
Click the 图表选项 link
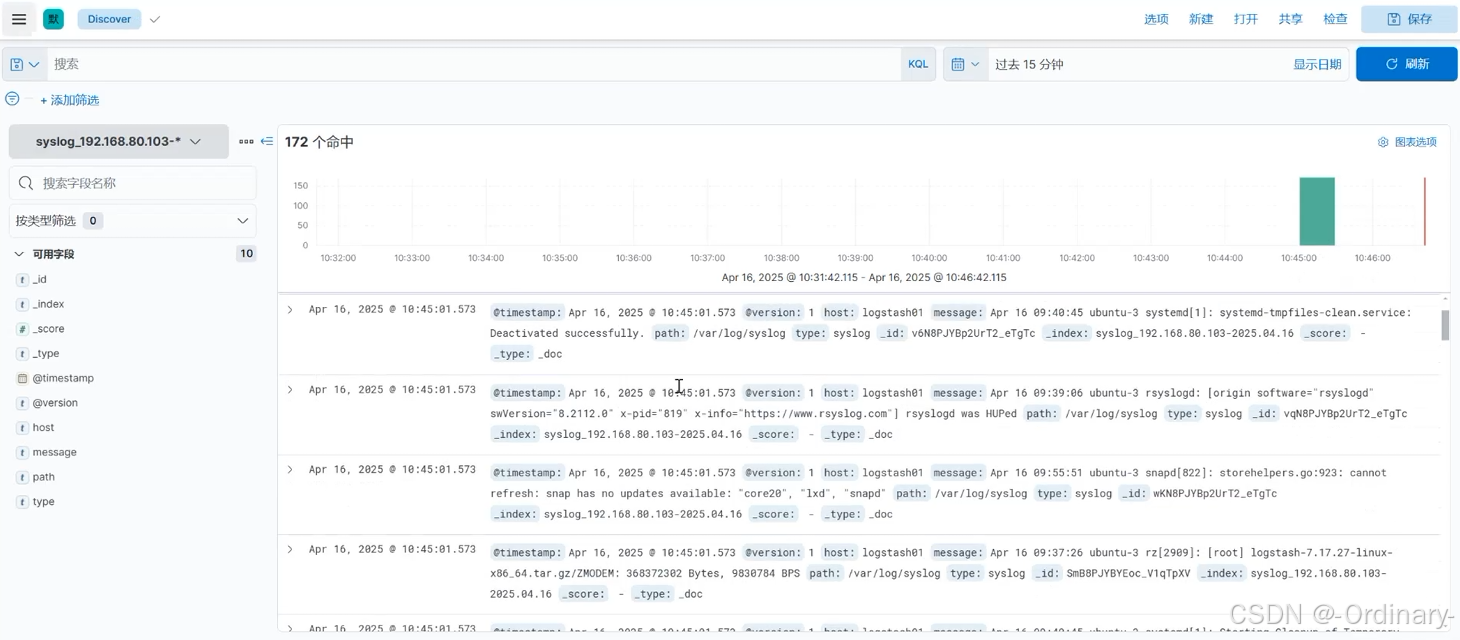(1415, 142)
